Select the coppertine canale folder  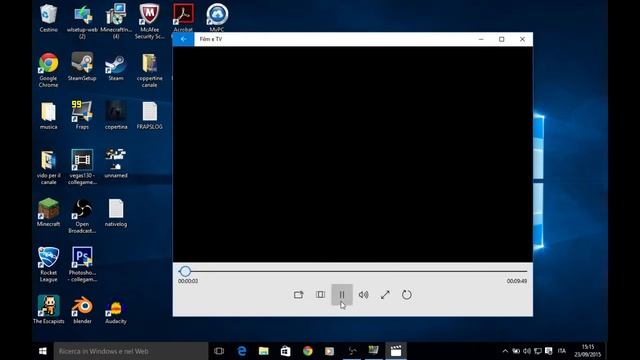click(149, 70)
